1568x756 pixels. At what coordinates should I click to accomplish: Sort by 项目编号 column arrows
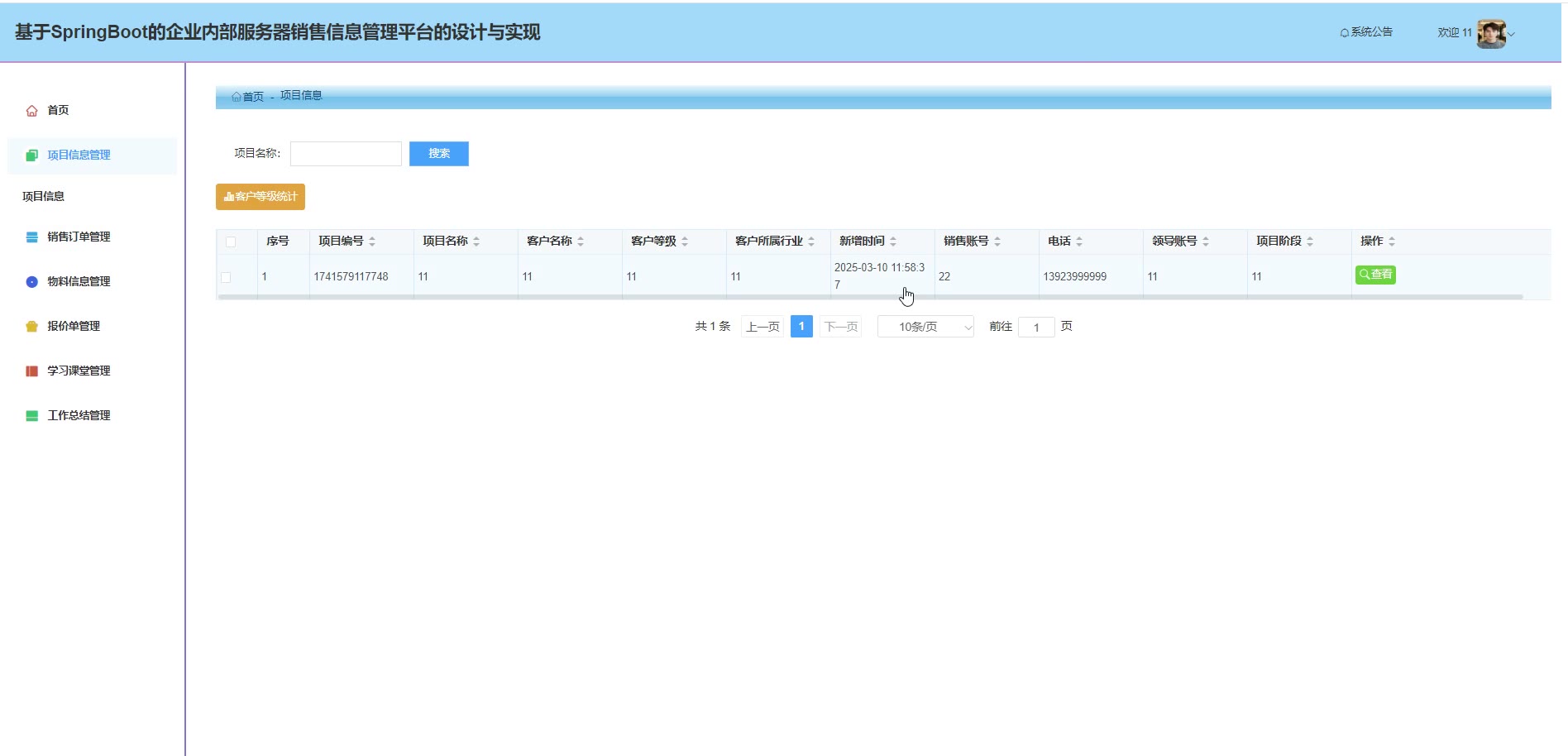[372, 242]
